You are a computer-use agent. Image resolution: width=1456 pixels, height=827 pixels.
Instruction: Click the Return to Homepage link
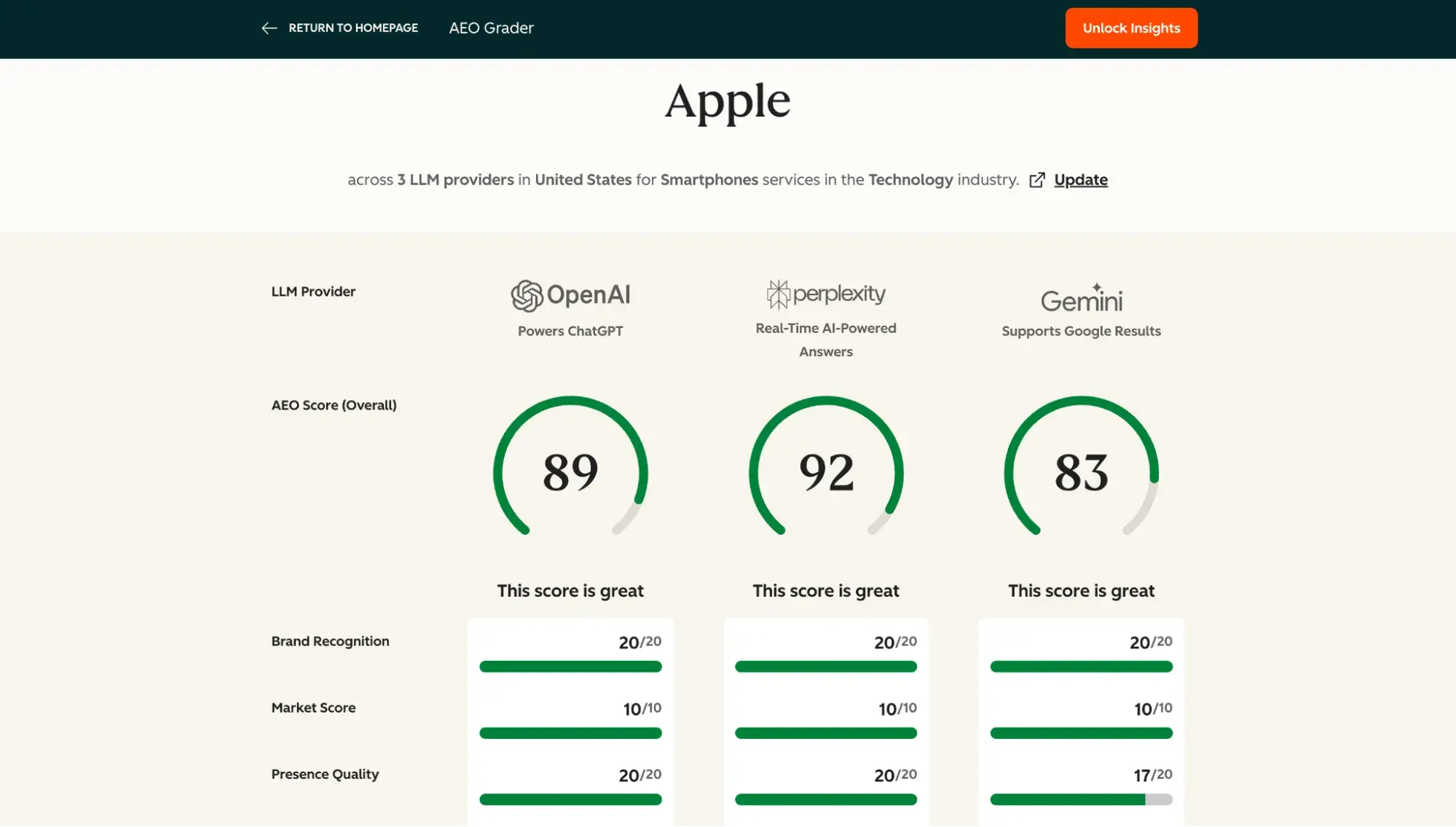click(353, 28)
